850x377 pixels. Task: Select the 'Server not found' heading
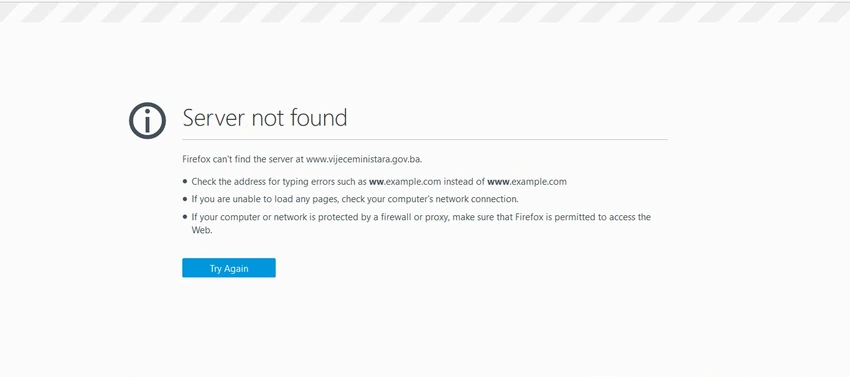click(265, 118)
